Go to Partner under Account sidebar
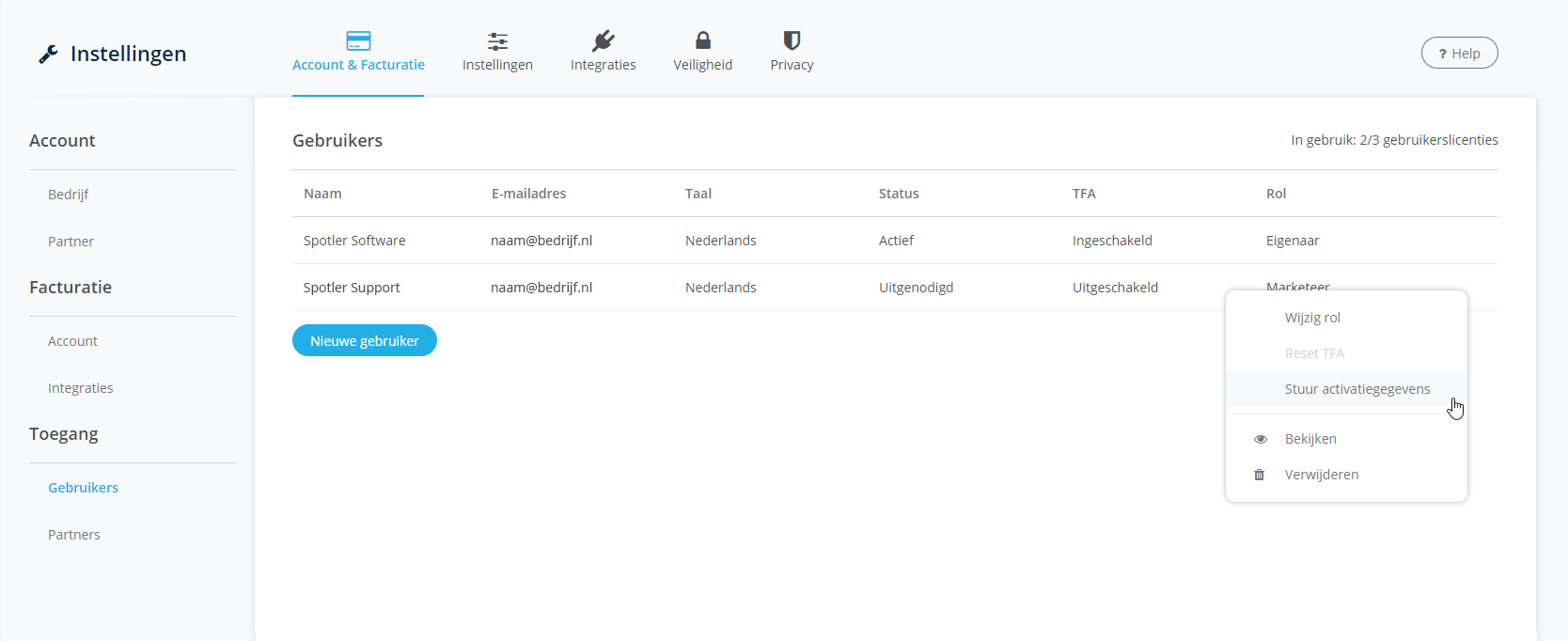 click(x=71, y=242)
